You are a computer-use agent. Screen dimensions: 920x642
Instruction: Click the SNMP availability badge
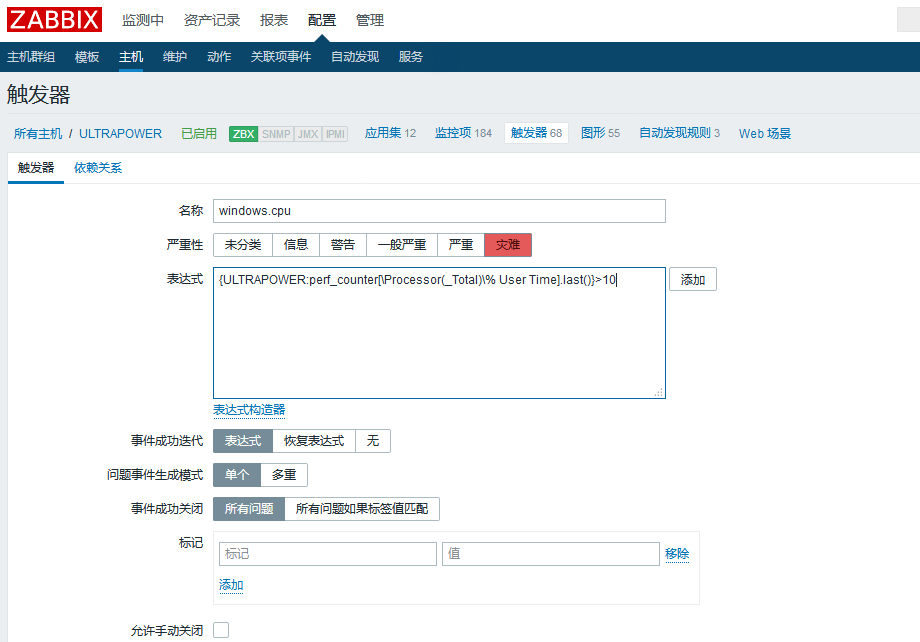tap(276, 134)
